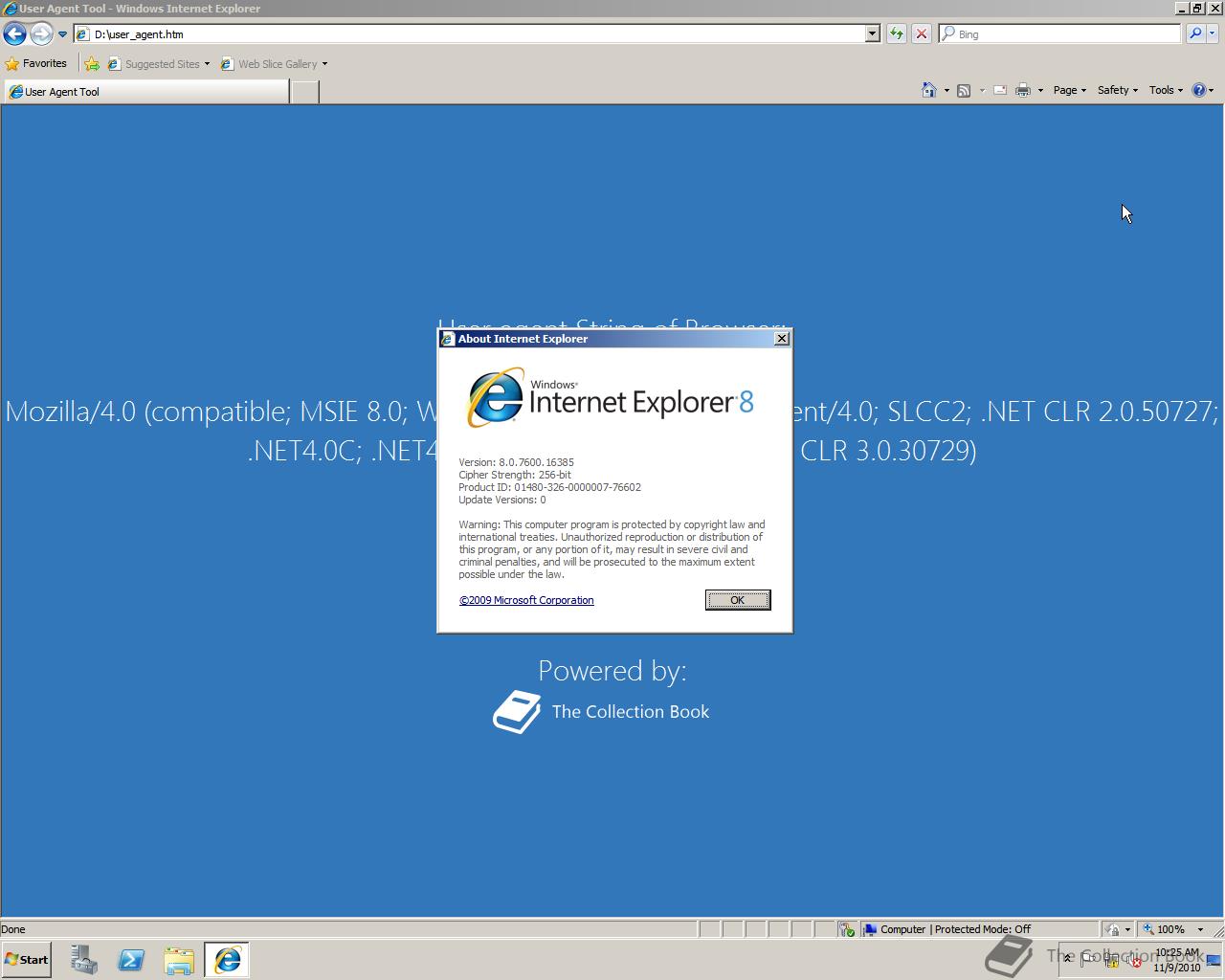Close the About Internet Explorer dialog
Viewport: 1225px width, 980px height.
coord(781,338)
